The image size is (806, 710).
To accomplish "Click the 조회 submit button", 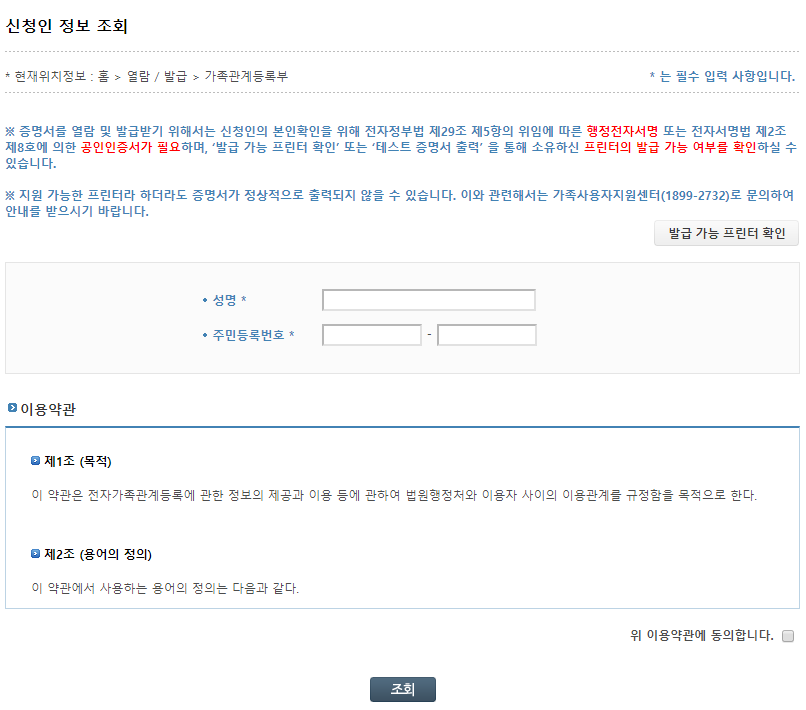I will coord(403,689).
